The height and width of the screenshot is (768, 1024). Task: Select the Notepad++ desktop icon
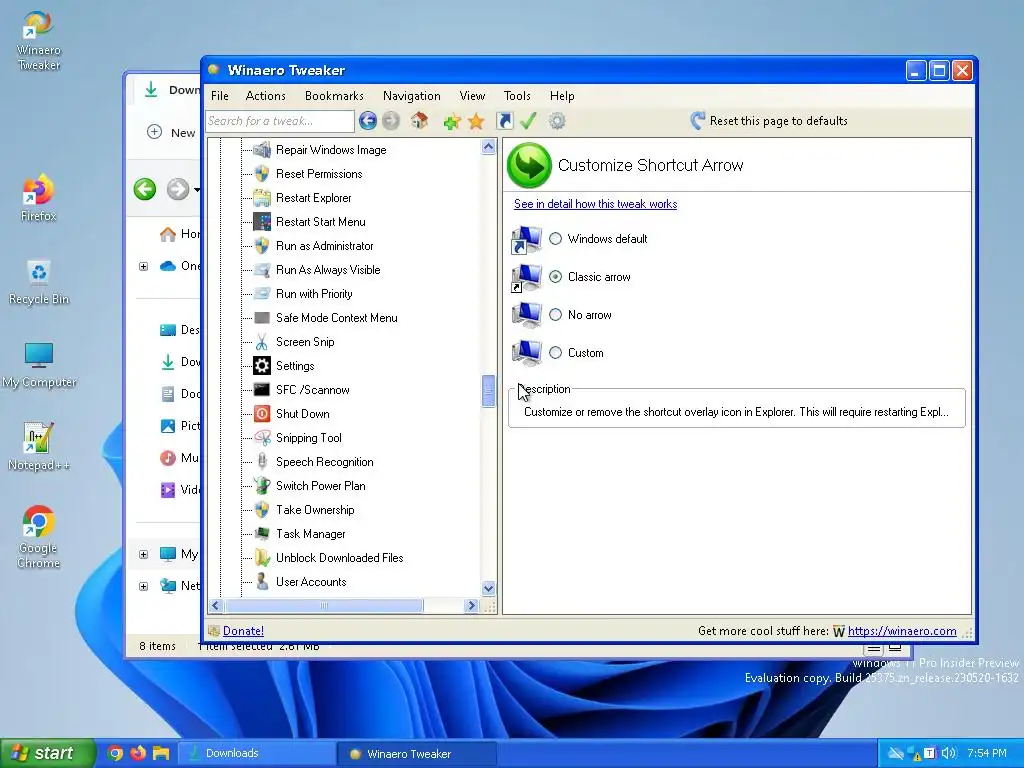point(39,447)
